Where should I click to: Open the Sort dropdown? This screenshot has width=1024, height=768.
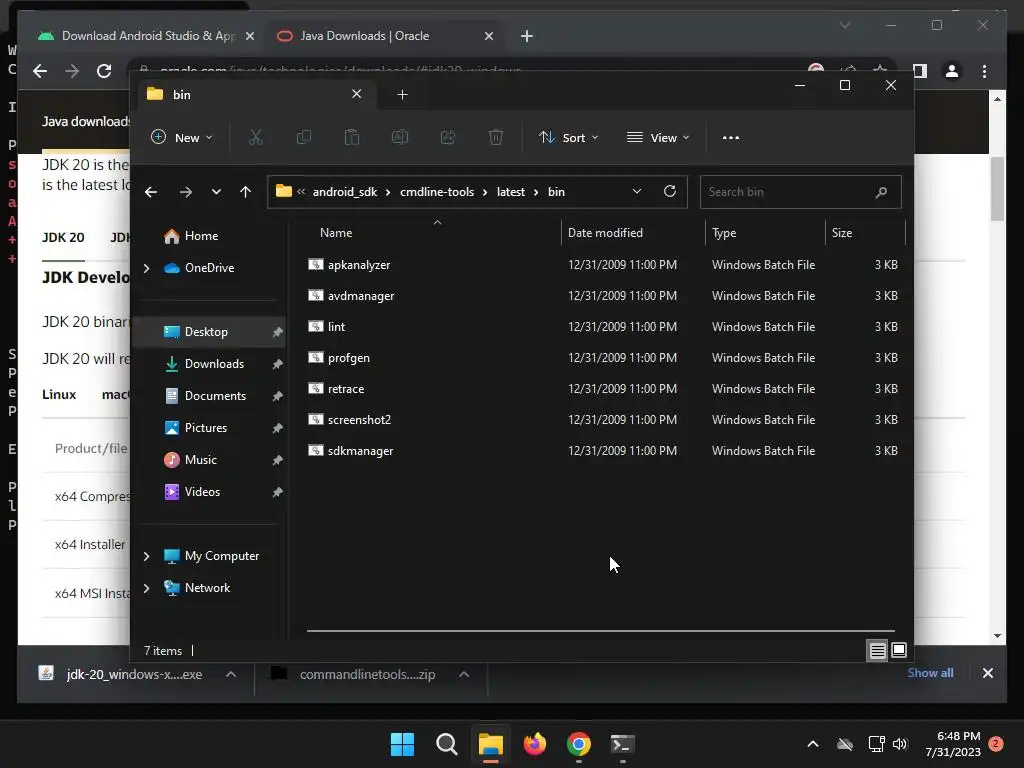pos(568,138)
